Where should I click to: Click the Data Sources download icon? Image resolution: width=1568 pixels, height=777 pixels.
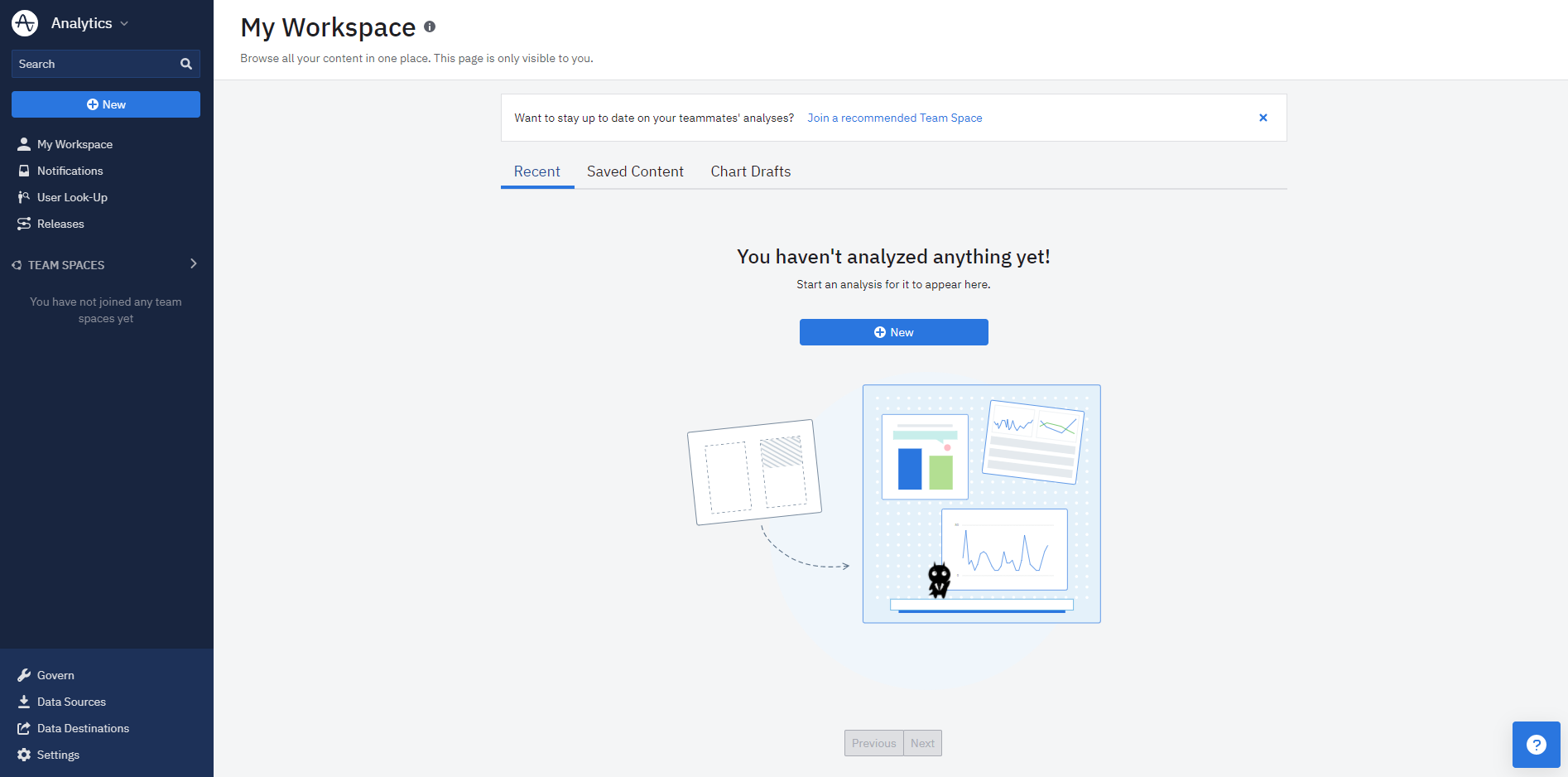pos(24,702)
